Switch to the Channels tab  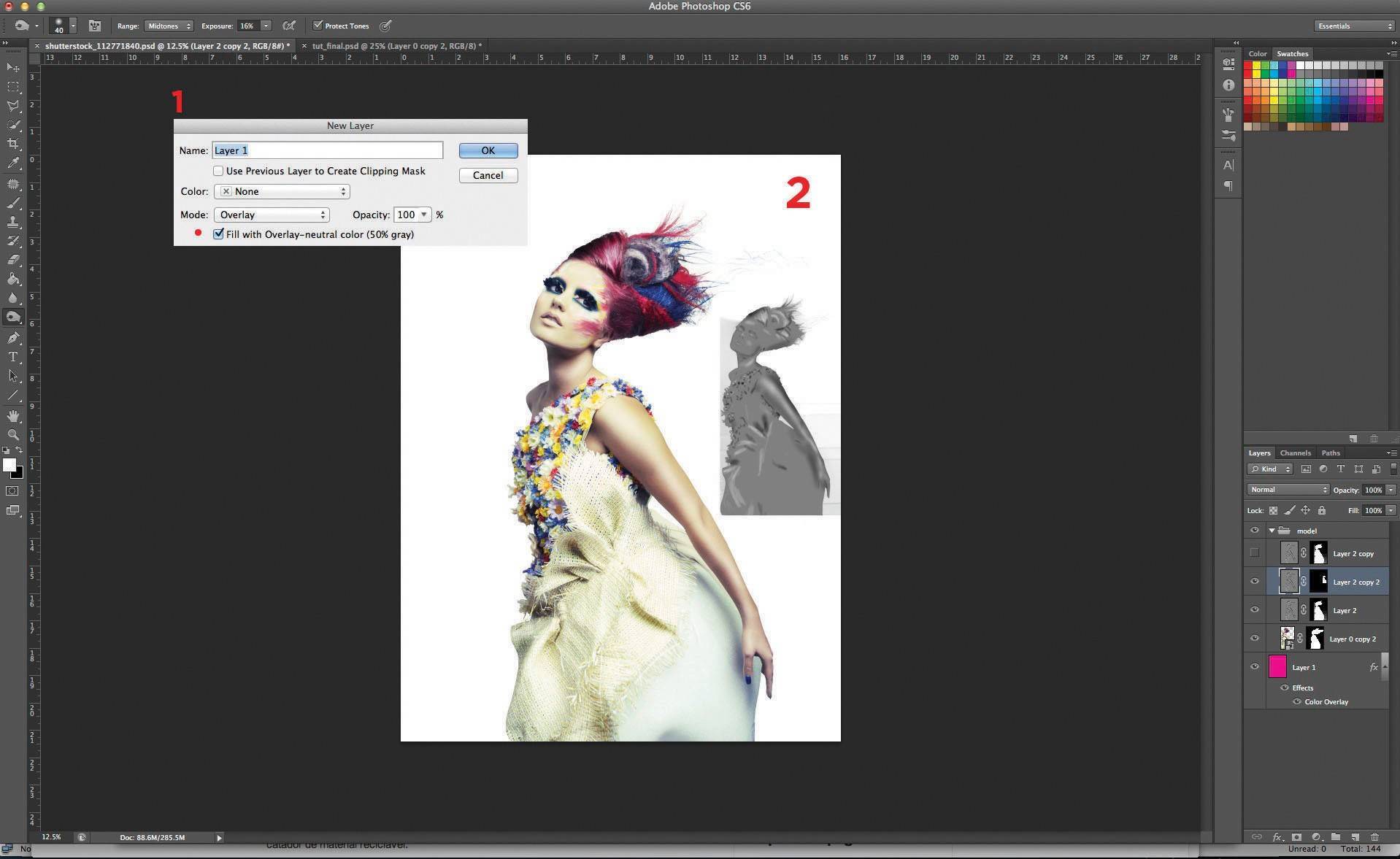[1296, 453]
